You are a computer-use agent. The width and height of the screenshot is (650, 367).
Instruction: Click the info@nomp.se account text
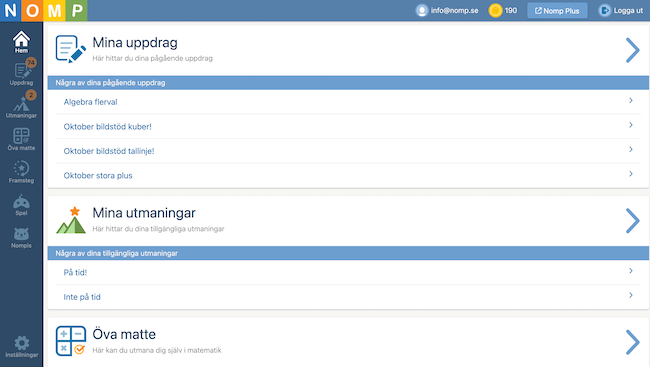[x=454, y=11]
